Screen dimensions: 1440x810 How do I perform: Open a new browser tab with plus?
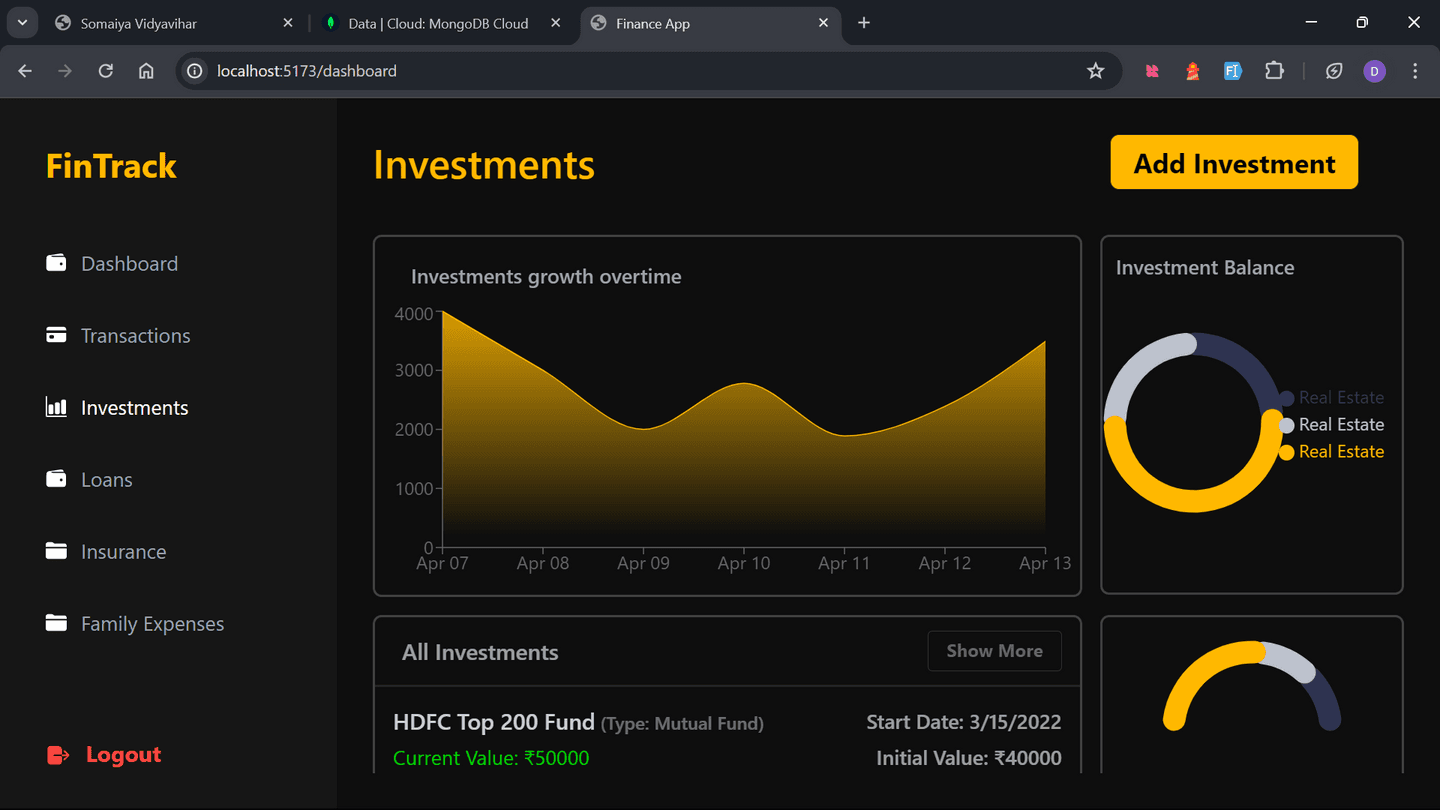[x=864, y=23]
